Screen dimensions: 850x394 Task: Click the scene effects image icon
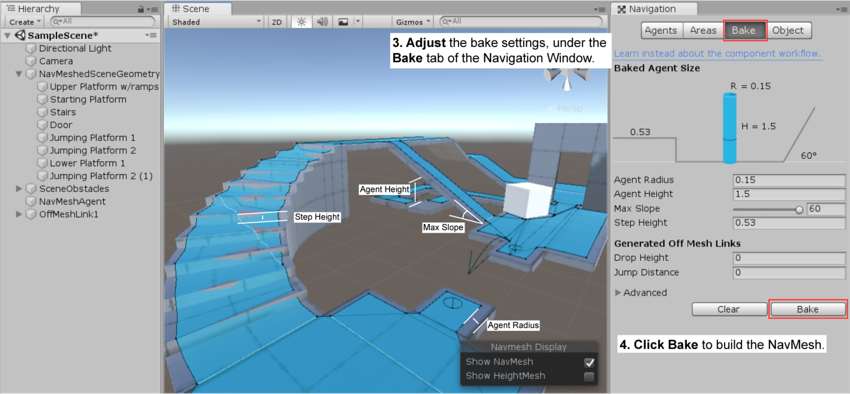click(x=343, y=22)
